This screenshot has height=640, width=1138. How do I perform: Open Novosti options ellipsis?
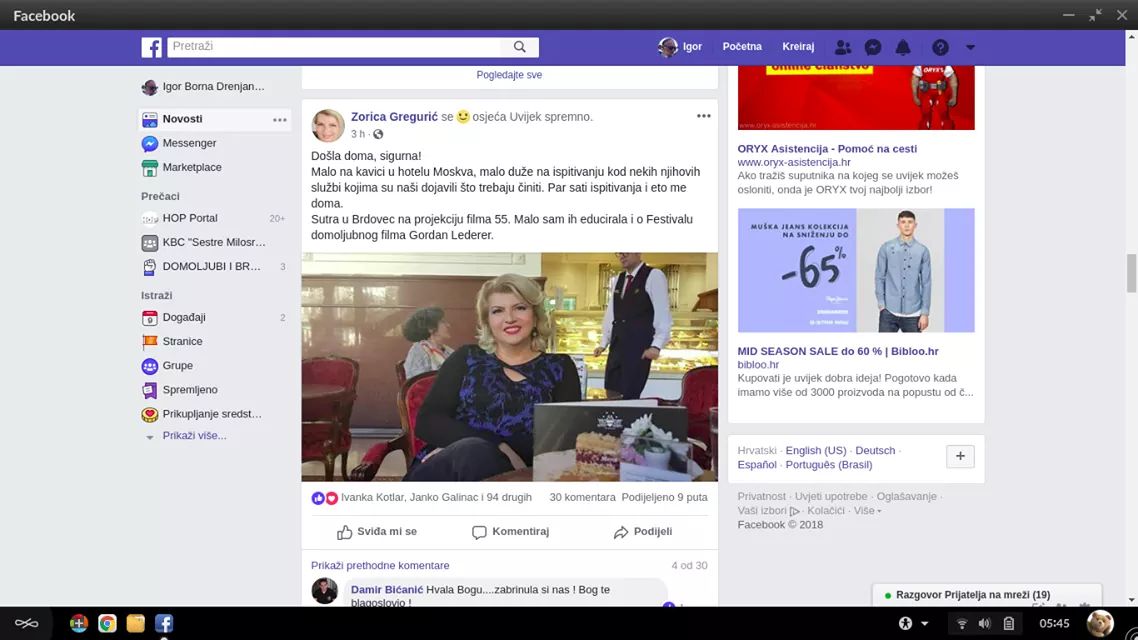pos(279,120)
